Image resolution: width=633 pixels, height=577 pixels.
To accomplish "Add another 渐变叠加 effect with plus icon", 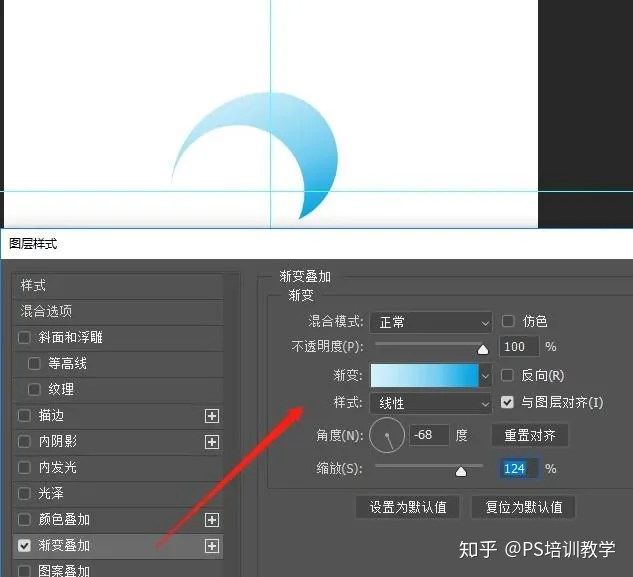I will point(212,546).
